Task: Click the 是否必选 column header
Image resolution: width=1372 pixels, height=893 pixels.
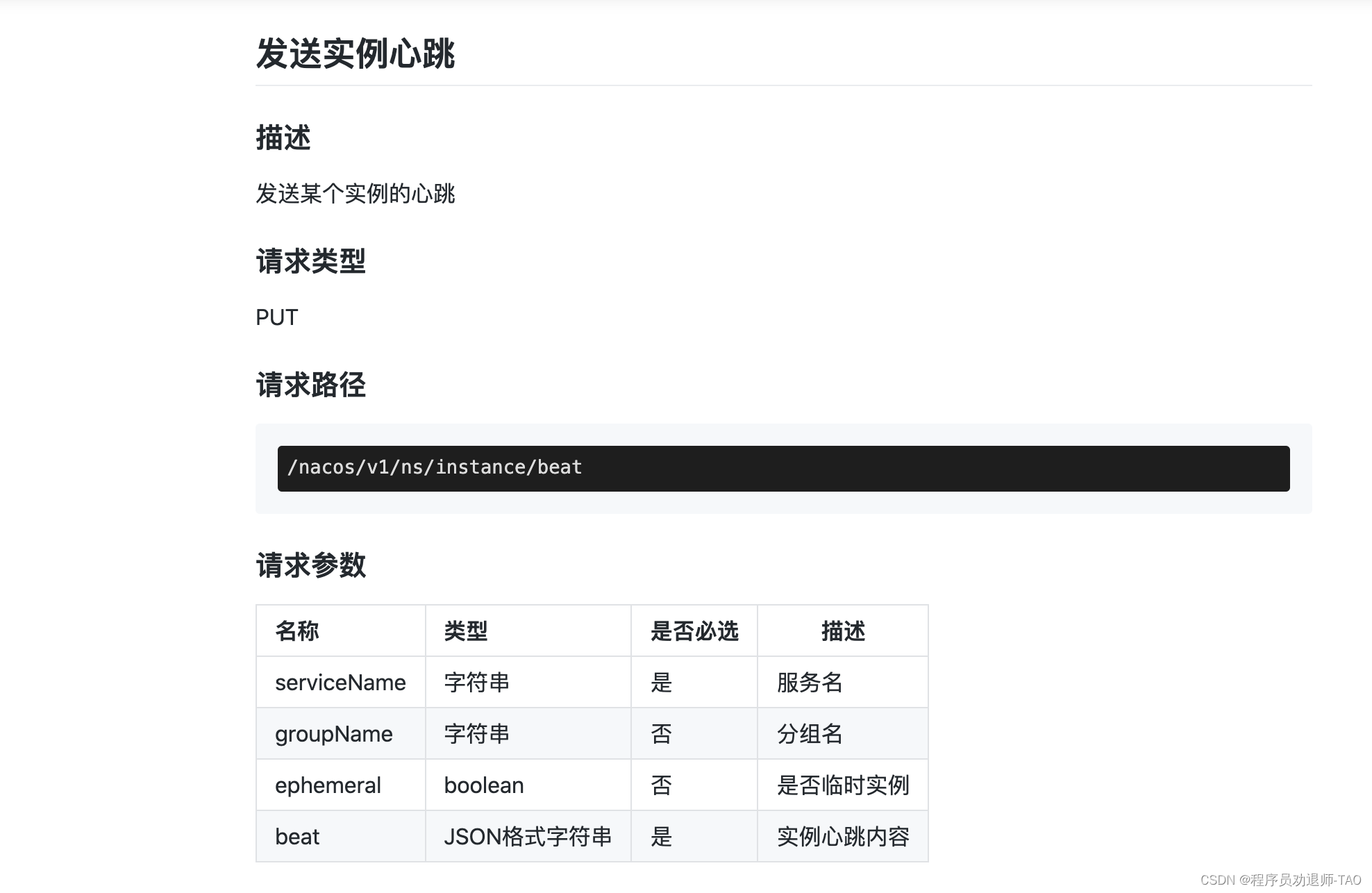Action: pos(694,631)
